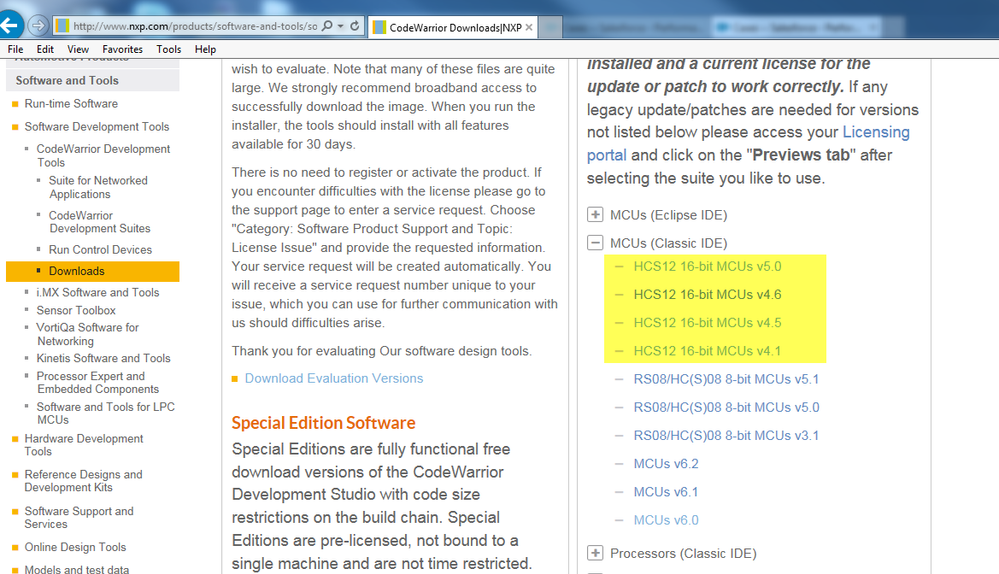The image size is (999, 574).
Task: Click MCUs (Classic IDE) label
Action: tap(668, 243)
